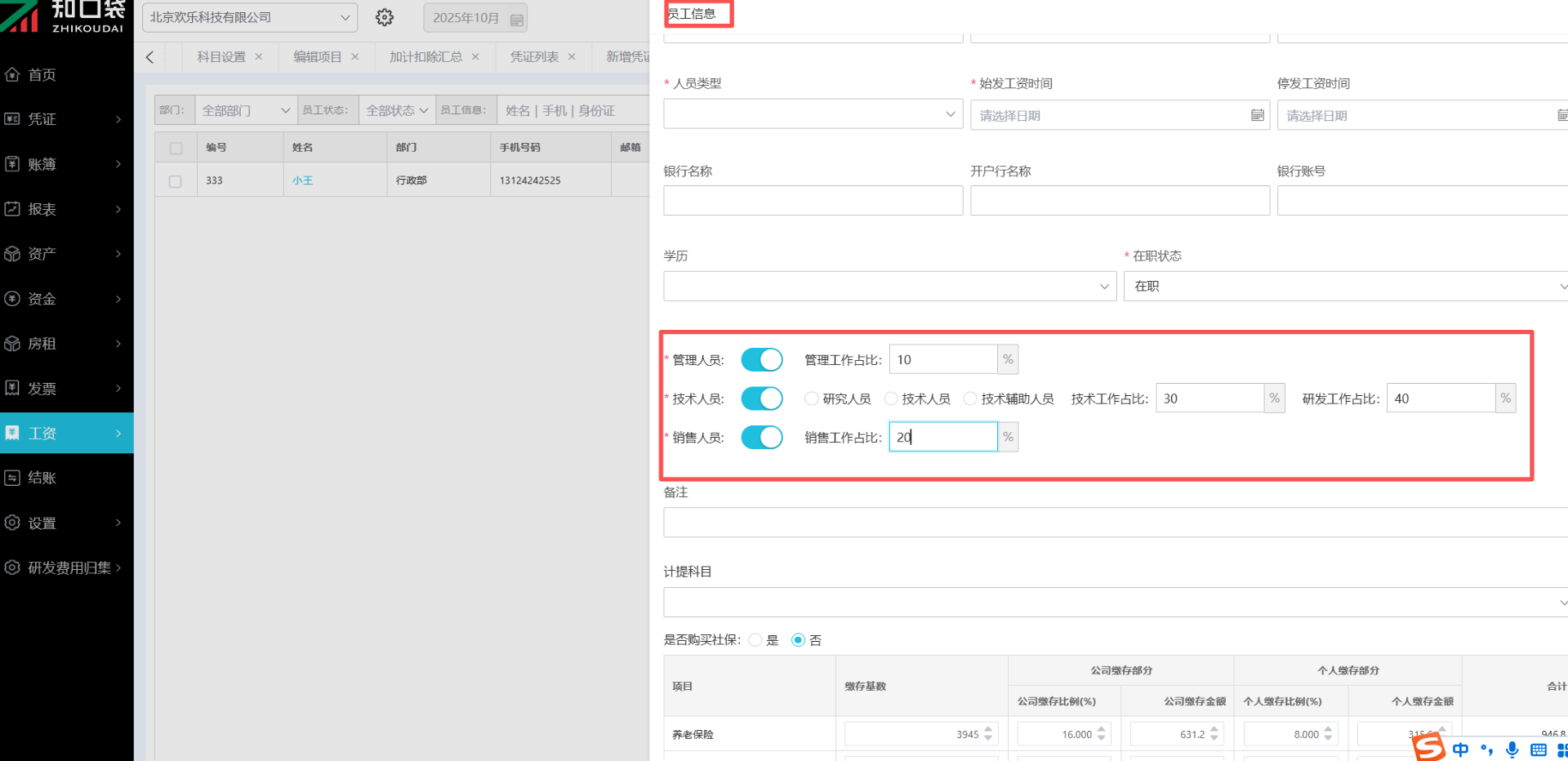Open the calendar icon in 始发工资时间 field
The image size is (1568, 761).
[x=1257, y=115]
